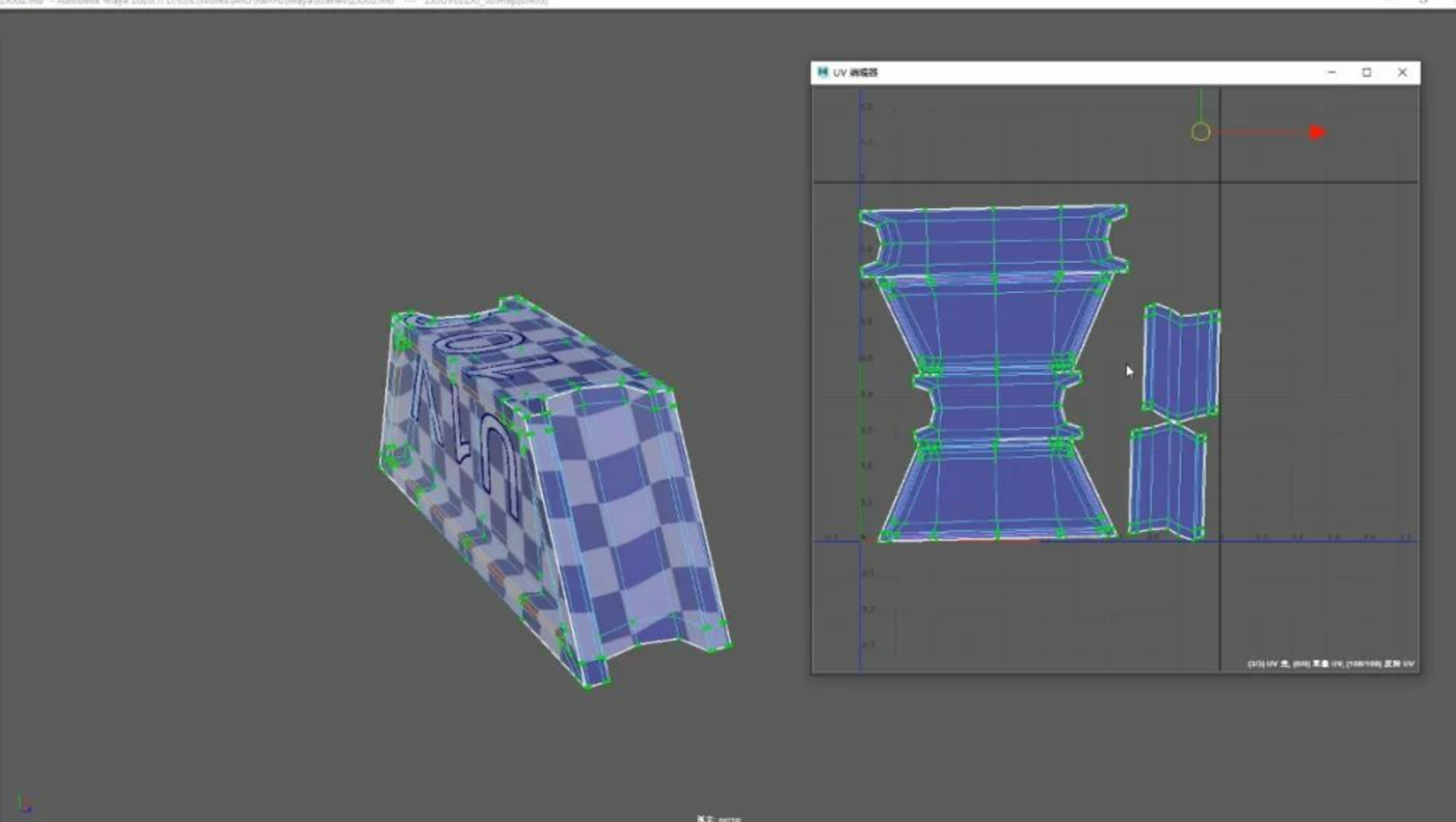The image size is (1456, 822).
Task: Close the UV editor window
Action: point(1402,72)
